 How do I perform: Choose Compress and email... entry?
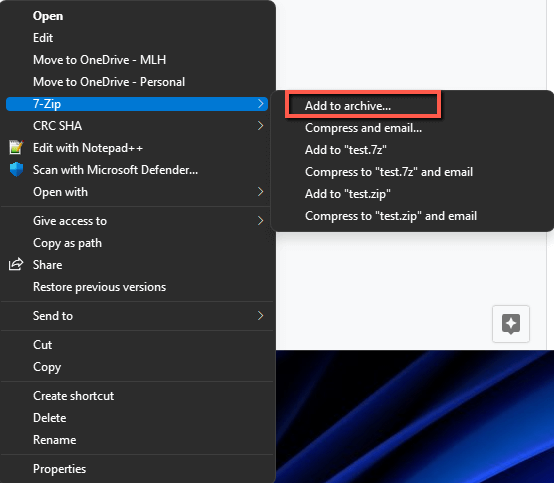[x=364, y=128]
